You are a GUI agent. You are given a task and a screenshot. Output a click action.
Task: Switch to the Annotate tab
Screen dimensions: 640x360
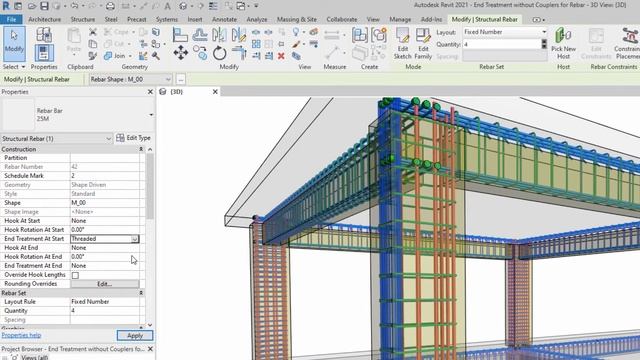click(x=224, y=19)
